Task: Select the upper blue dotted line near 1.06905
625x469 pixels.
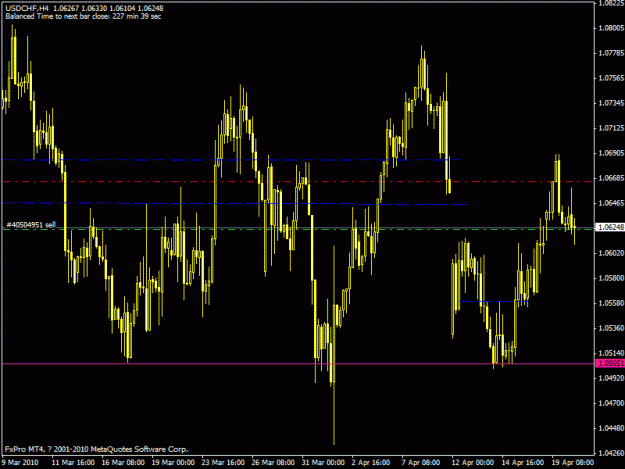Action: [x=232, y=160]
